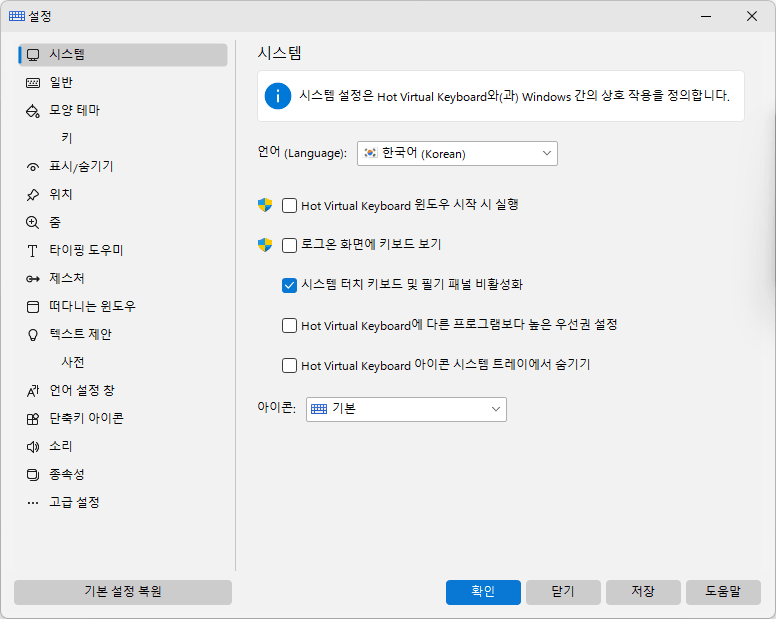Click the shortcut icon beside 단축키 아이콘

pyautogui.click(x=33, y=419)
